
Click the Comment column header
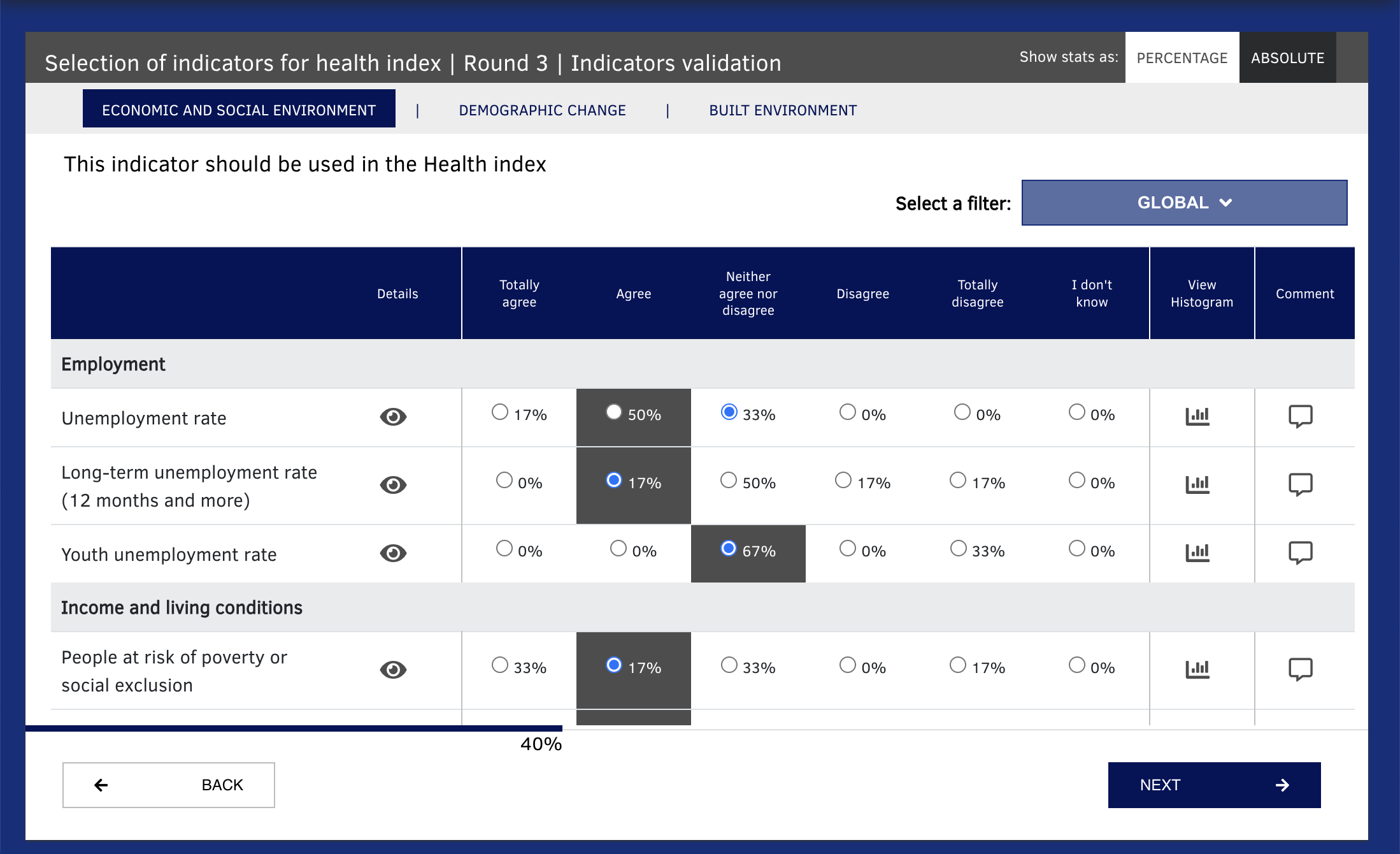[1304, 294]
